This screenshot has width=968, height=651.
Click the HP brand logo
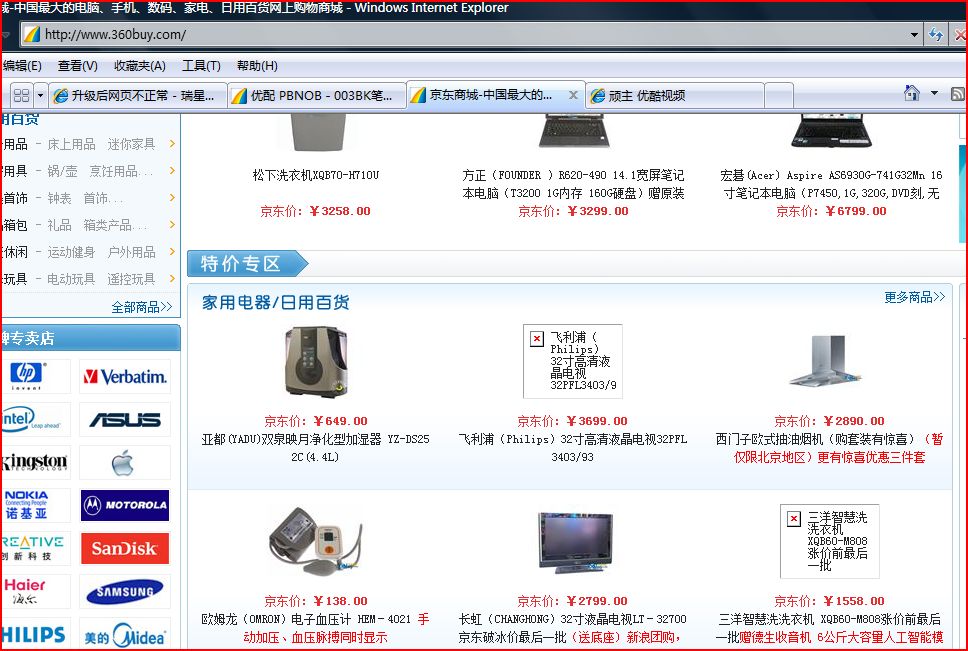[x=36, y=375]
